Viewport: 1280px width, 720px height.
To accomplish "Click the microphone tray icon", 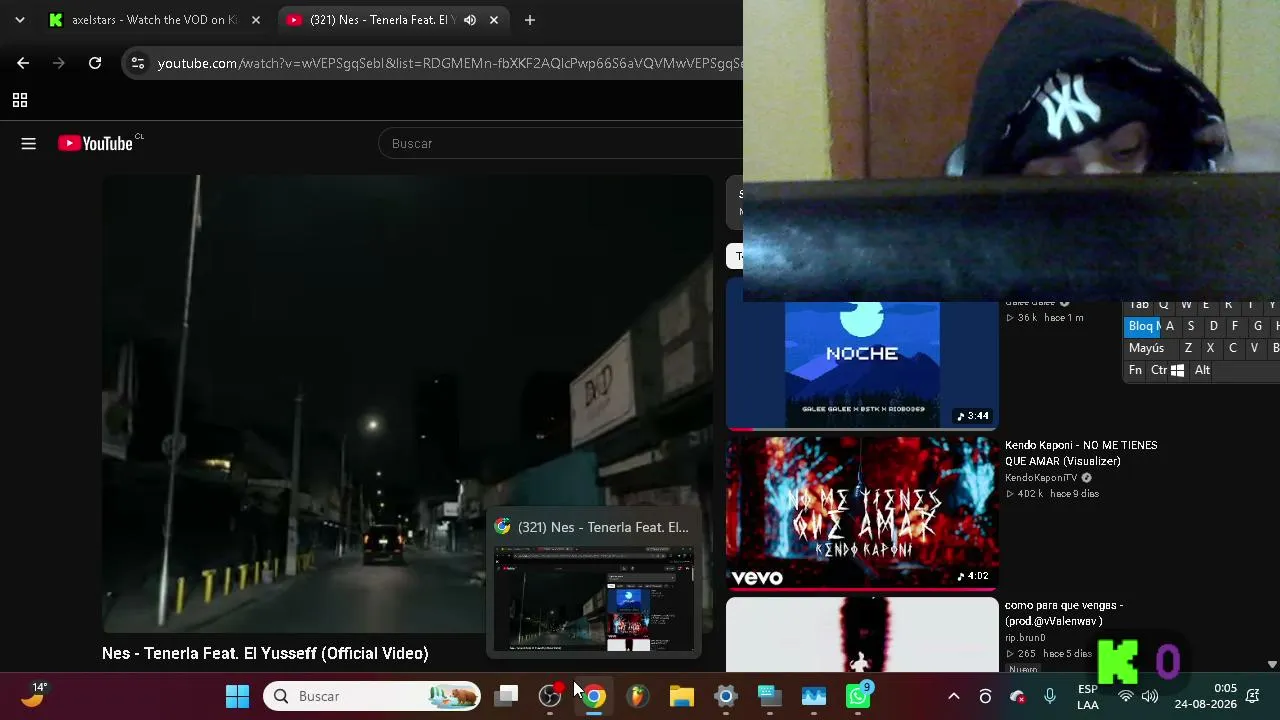I will tap(1050, 696).
